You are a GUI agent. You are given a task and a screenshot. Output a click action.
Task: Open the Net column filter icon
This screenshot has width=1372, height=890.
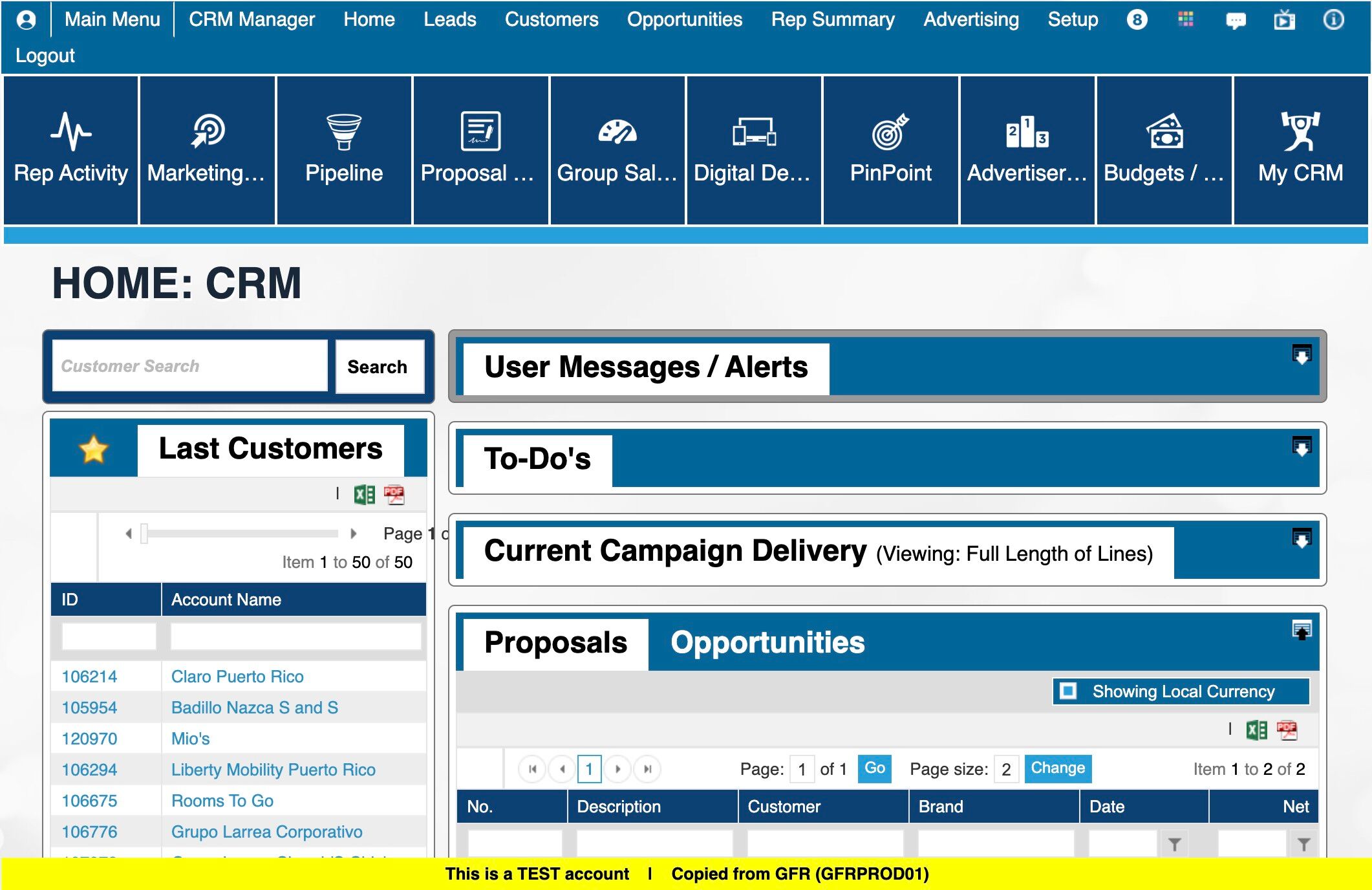click(x=1303, y=844)
